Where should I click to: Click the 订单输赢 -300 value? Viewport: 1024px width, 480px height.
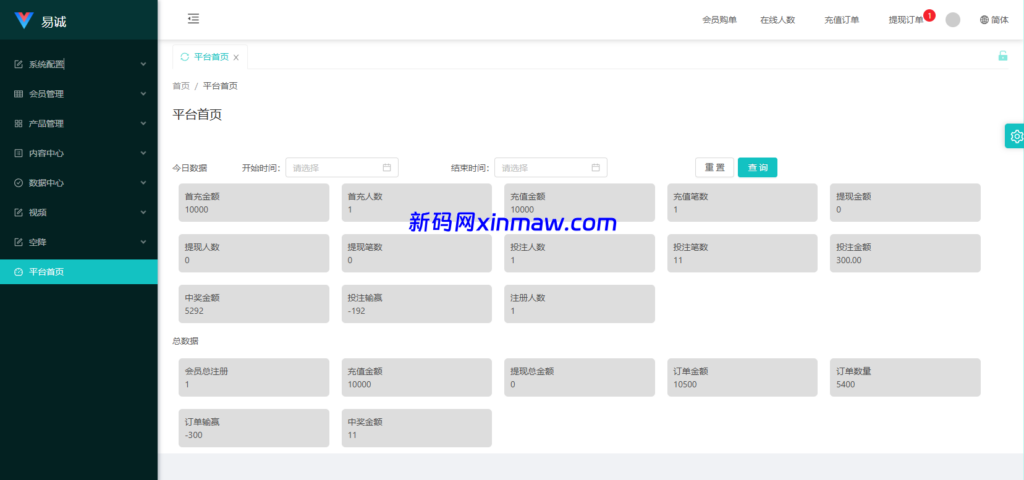[194, 435]
